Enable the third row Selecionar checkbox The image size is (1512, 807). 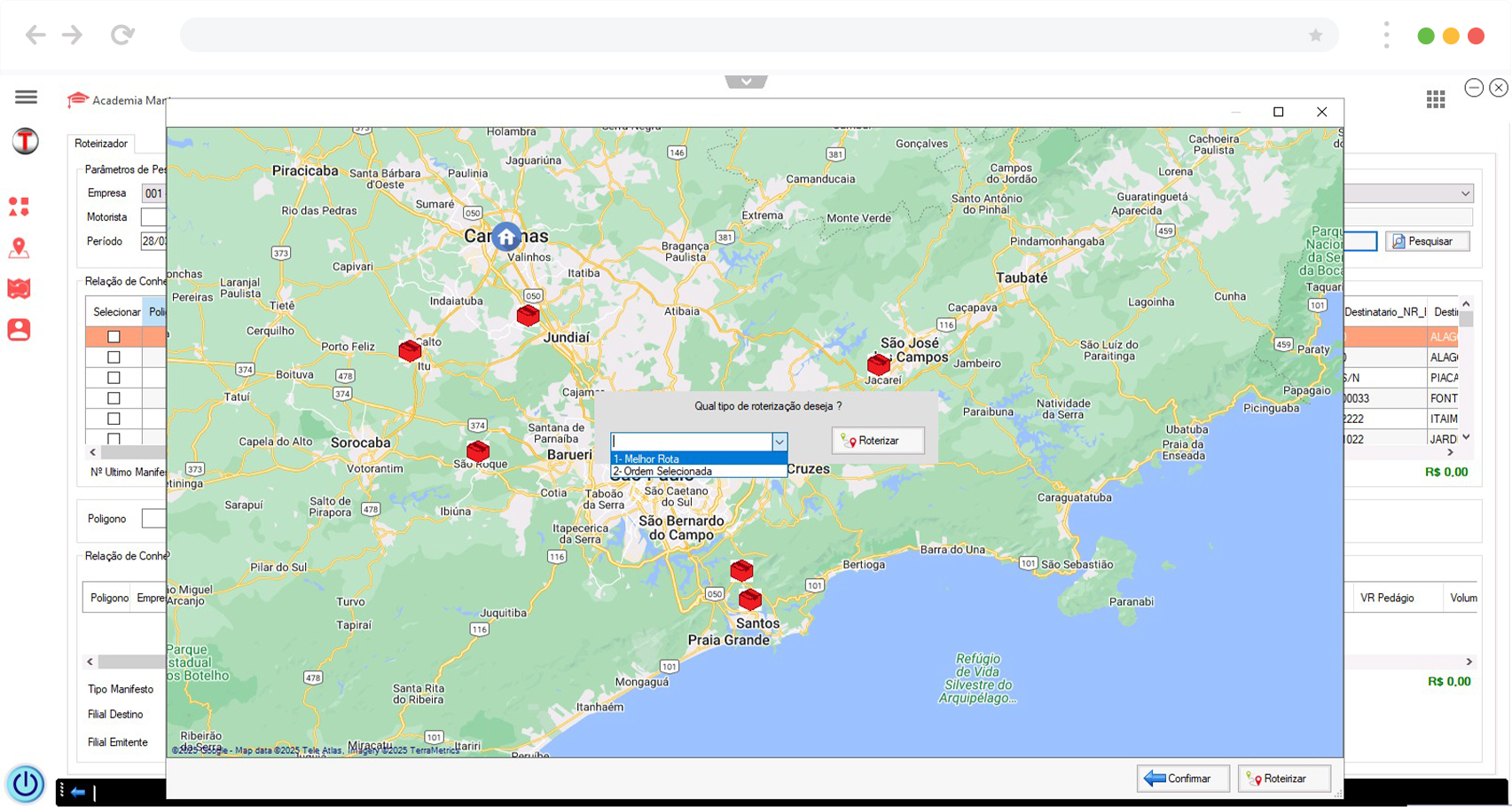coord(114,378)
